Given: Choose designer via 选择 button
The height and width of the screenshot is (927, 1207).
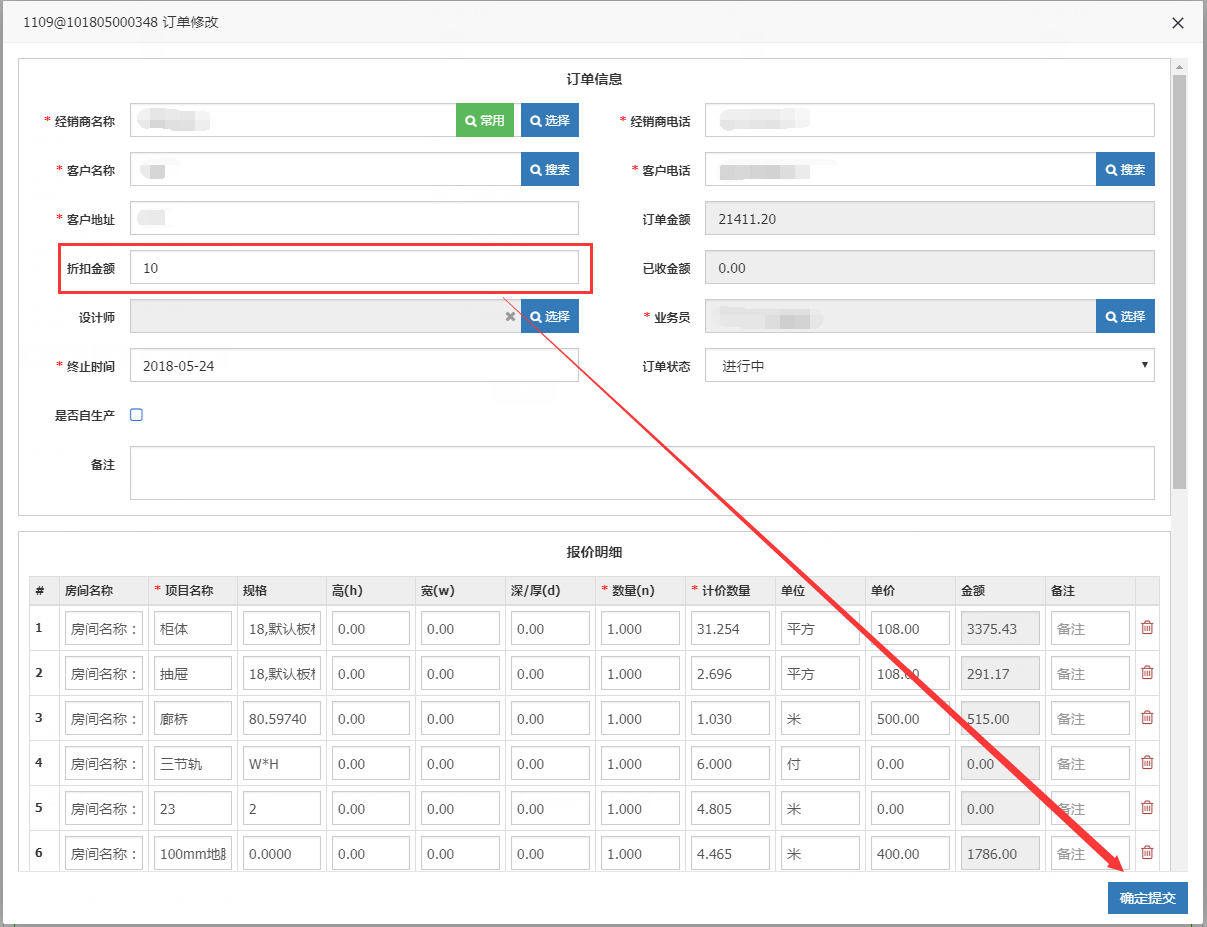Looking at the screenshot, I should point(550,317).
